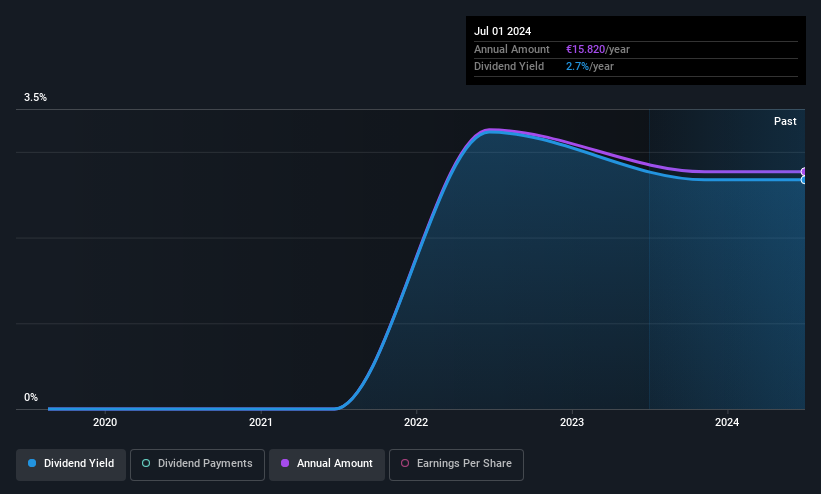Click the blue Dividend Yield legend dot
The image size is (821, 494).
[x=32, y=463]
